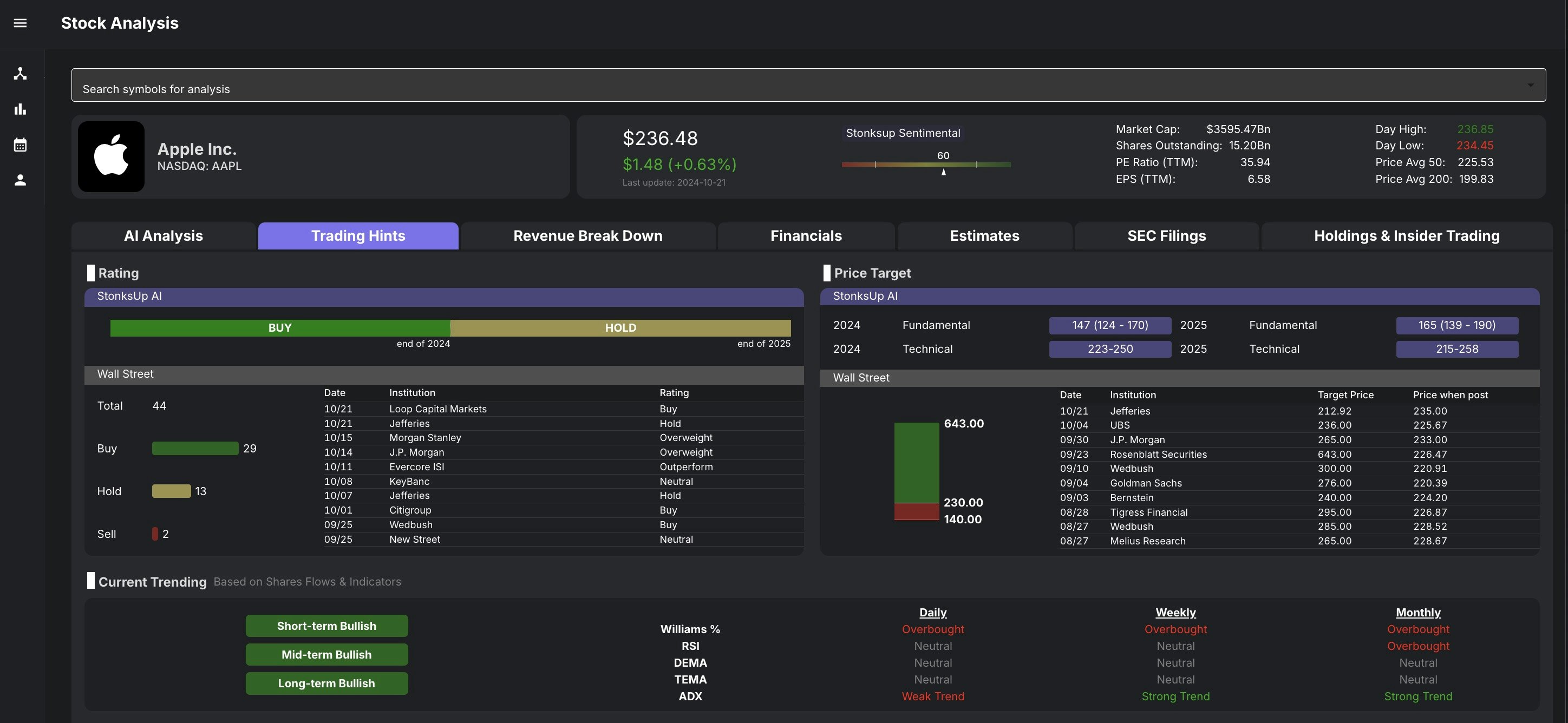
Task: Click the user profile sidebar icon
Action: pos(20,180)
